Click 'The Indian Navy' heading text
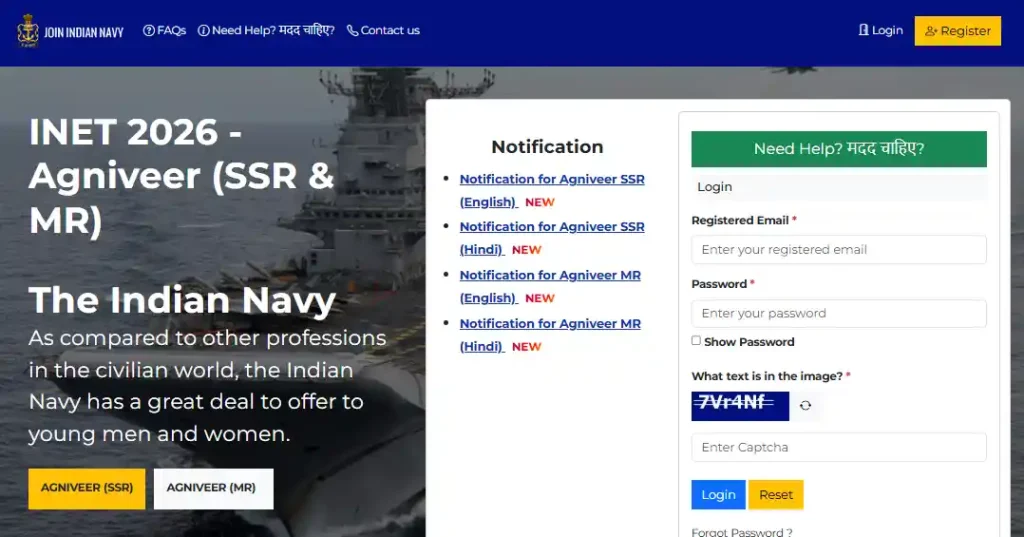1024x537 pixels. pos(182,301)
